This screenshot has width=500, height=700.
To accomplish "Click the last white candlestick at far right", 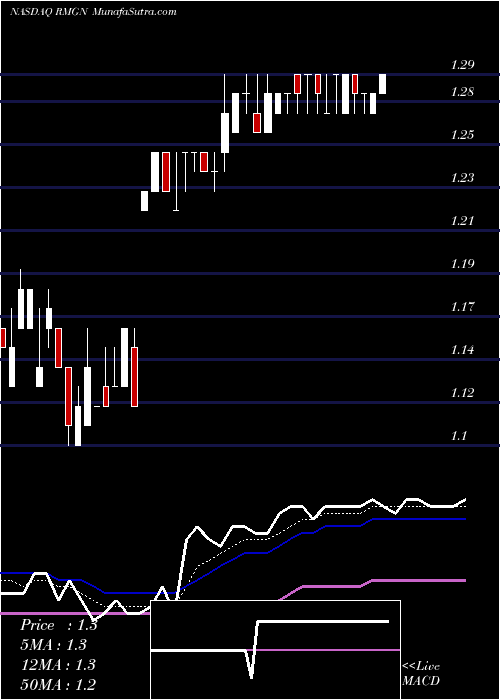I will point(382,84).
